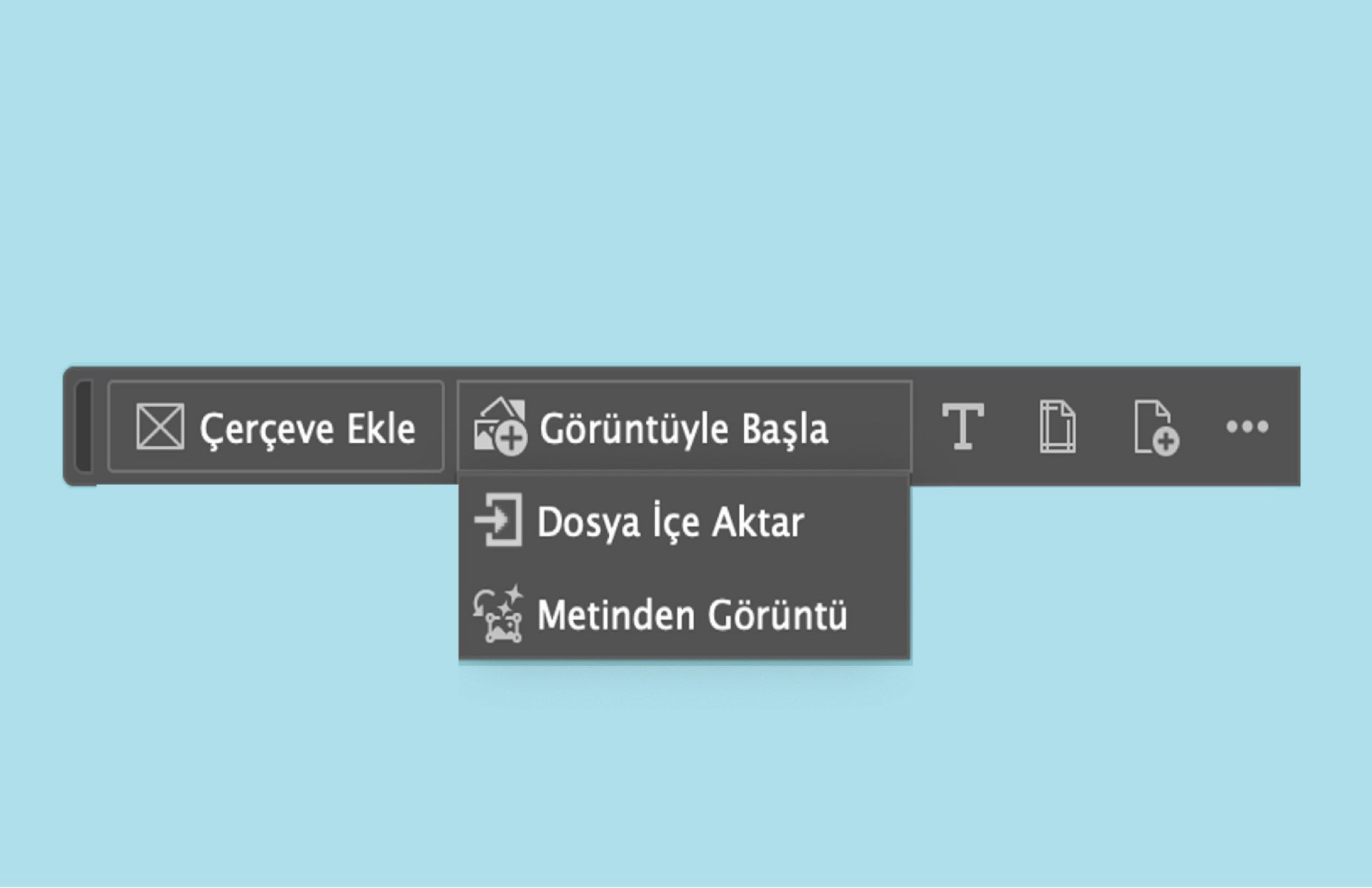Screen dimensions: 1372x888
Task: Open the three-dot more options icon
Action: tap(1247, 428)
